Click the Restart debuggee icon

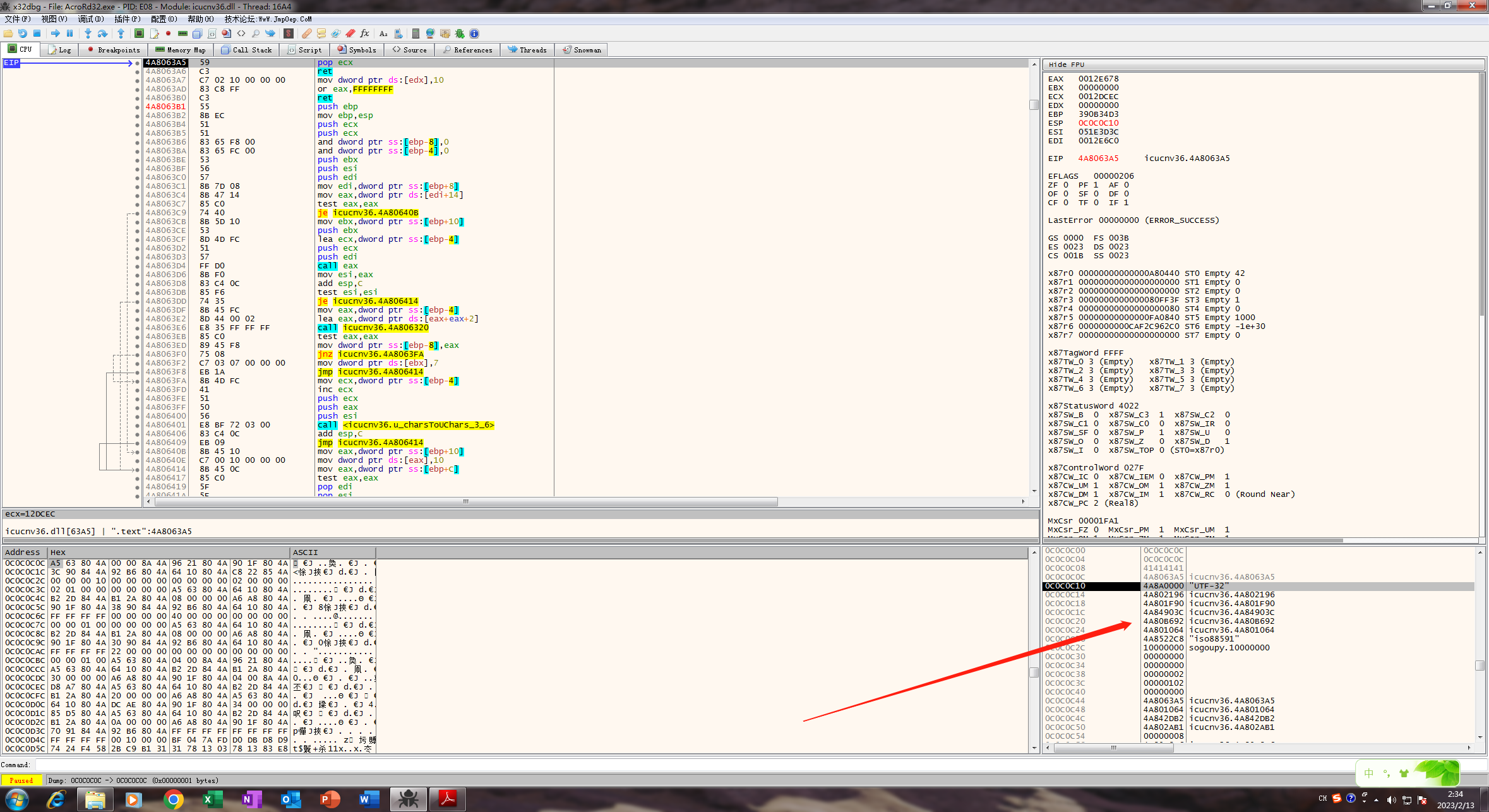pos(23,33)
